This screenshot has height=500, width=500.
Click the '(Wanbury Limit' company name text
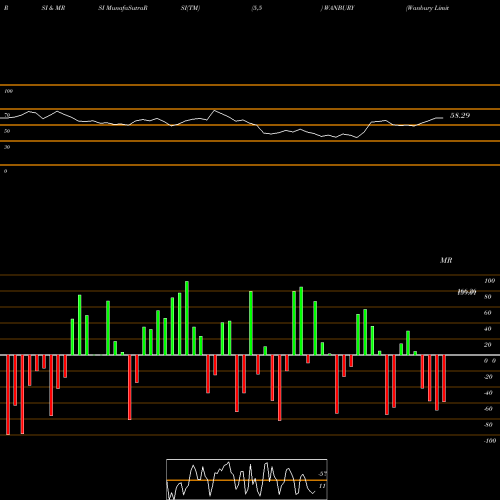pyautogui.click(x=427, y=8)
